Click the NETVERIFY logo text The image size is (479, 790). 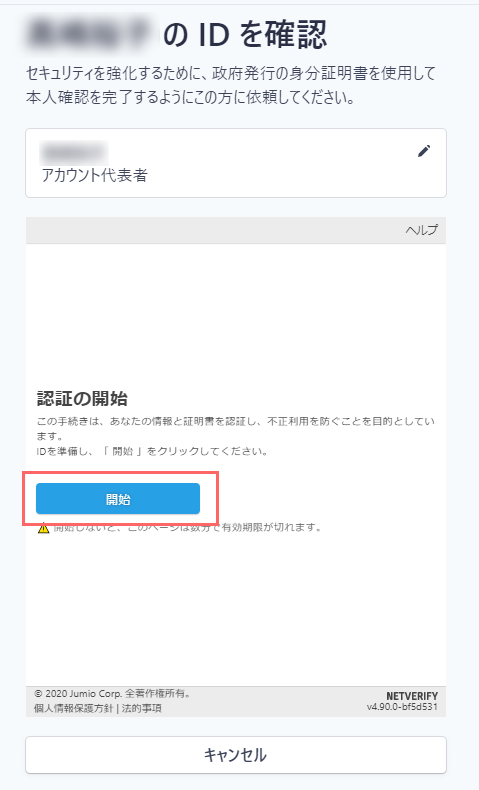pos(412,696)
